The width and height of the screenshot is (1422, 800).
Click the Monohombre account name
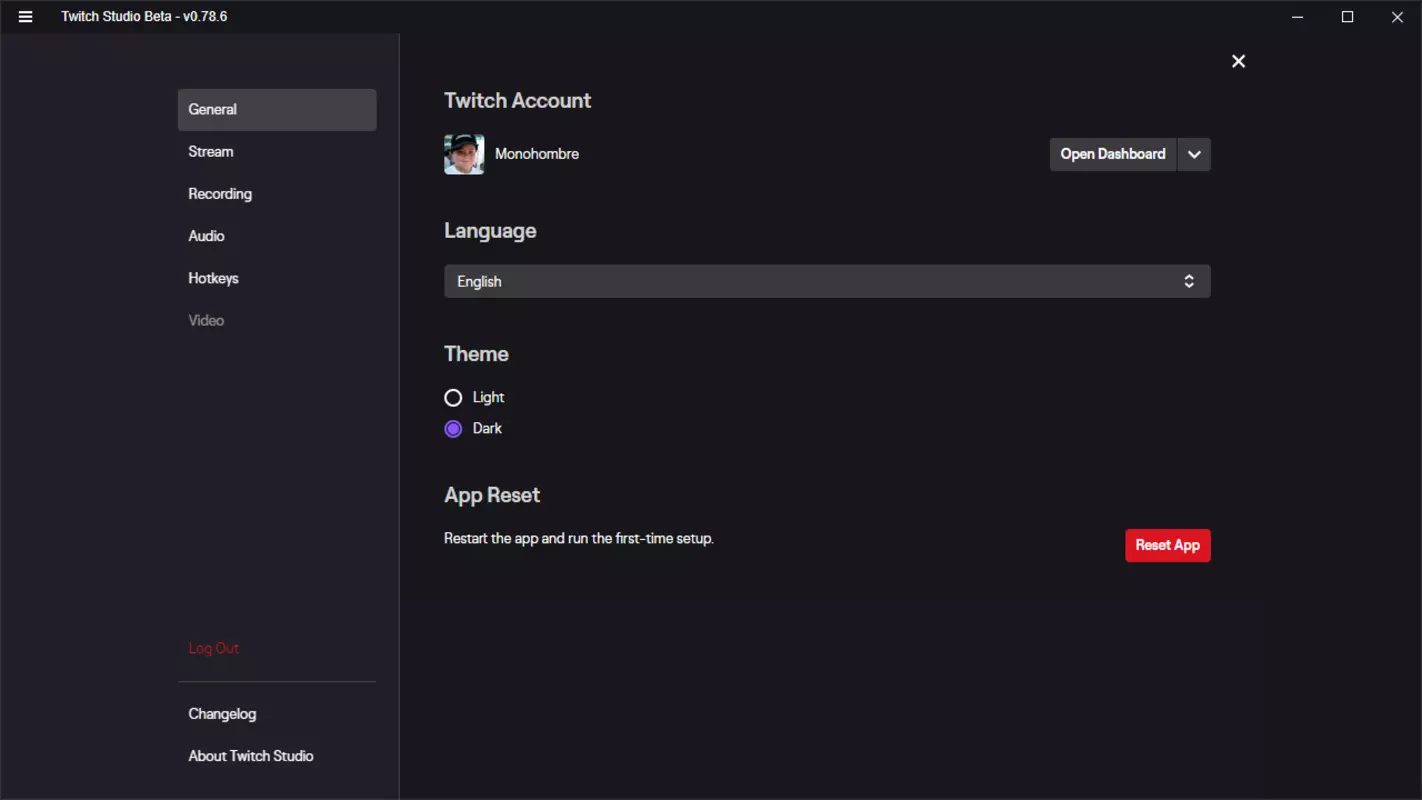coord(537,154)
